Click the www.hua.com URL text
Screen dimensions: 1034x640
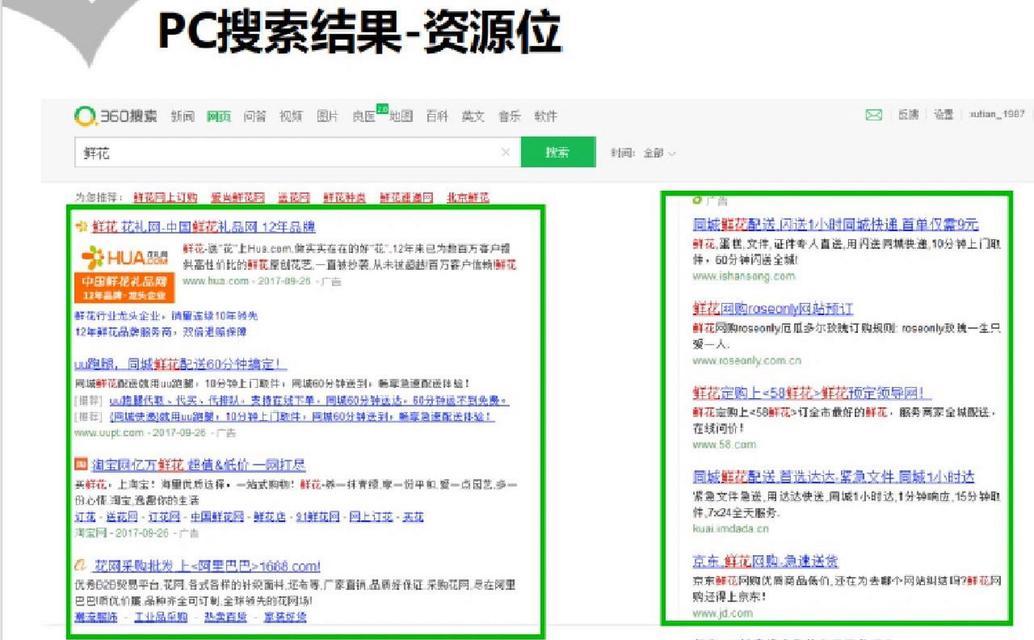point(215,281)
